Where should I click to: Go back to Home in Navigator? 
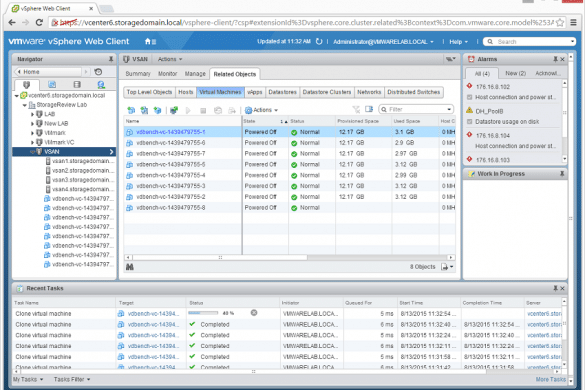(48, 72)
